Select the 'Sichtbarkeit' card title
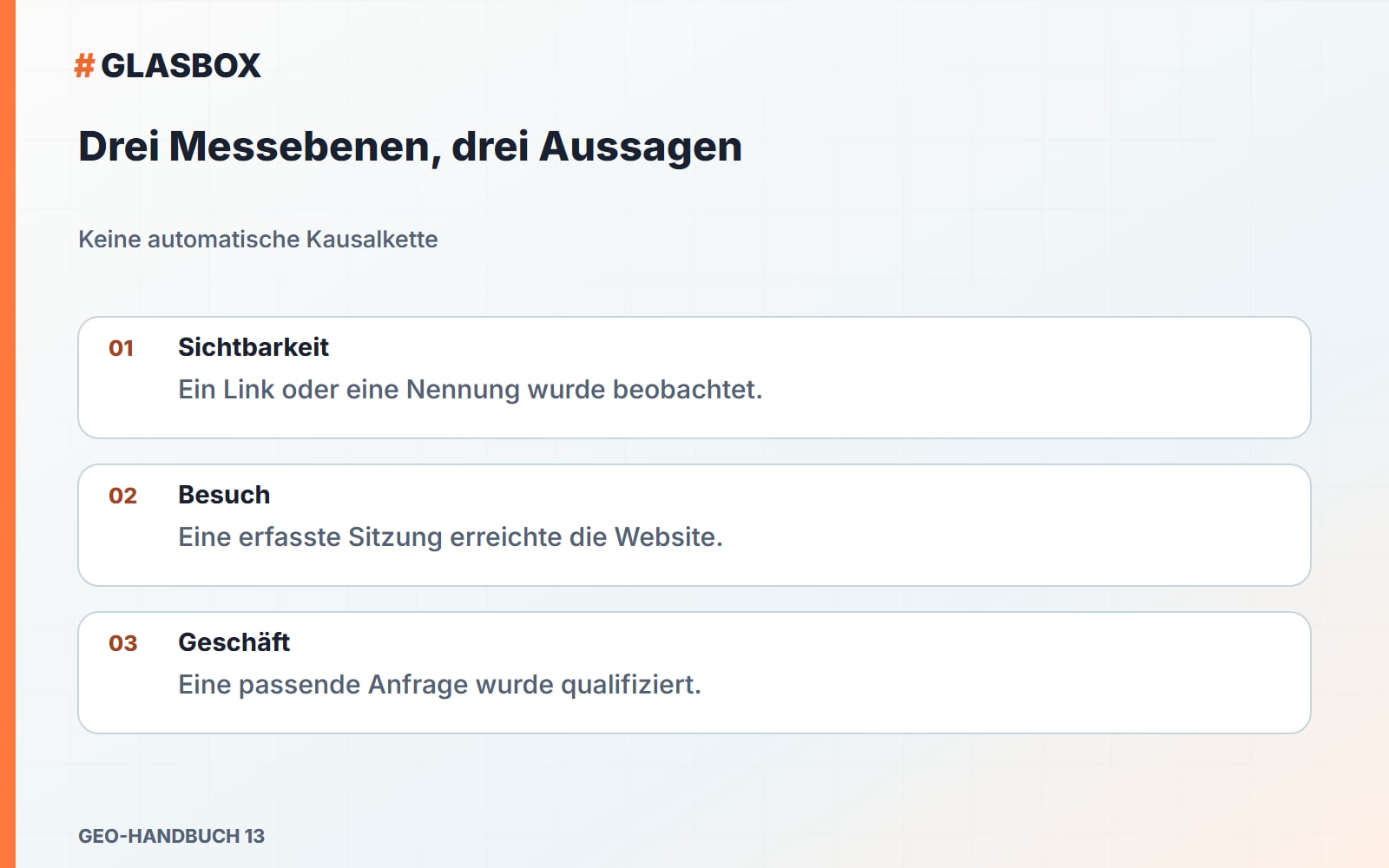The height and width of the screenshot is (868, 1389). click(253, 347)
